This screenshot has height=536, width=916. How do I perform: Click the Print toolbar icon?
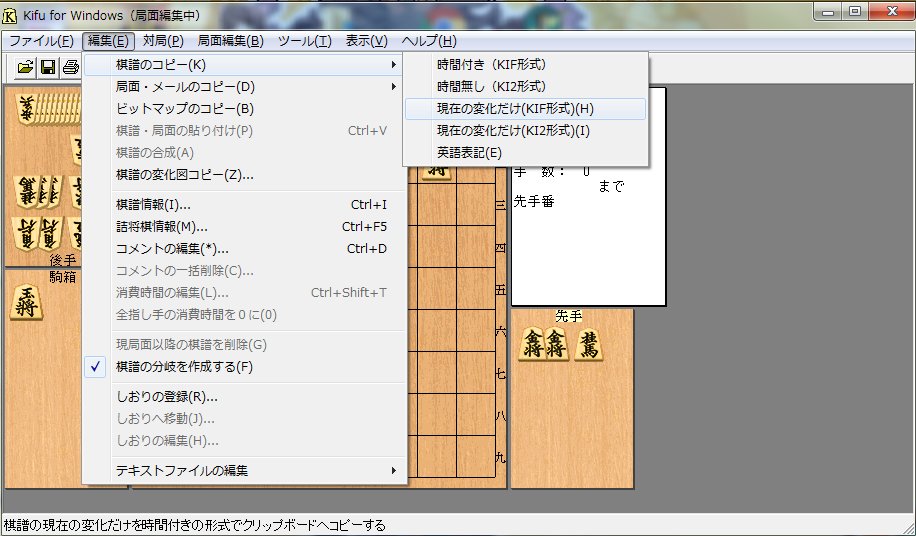pyautogui.click(x=70, y=68)
